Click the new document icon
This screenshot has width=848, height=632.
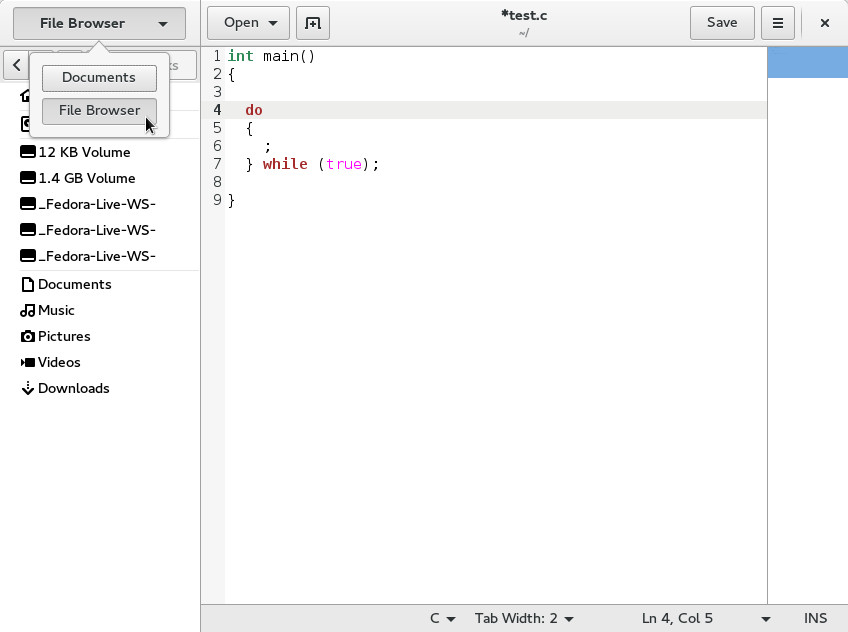[x=313, y=23]
